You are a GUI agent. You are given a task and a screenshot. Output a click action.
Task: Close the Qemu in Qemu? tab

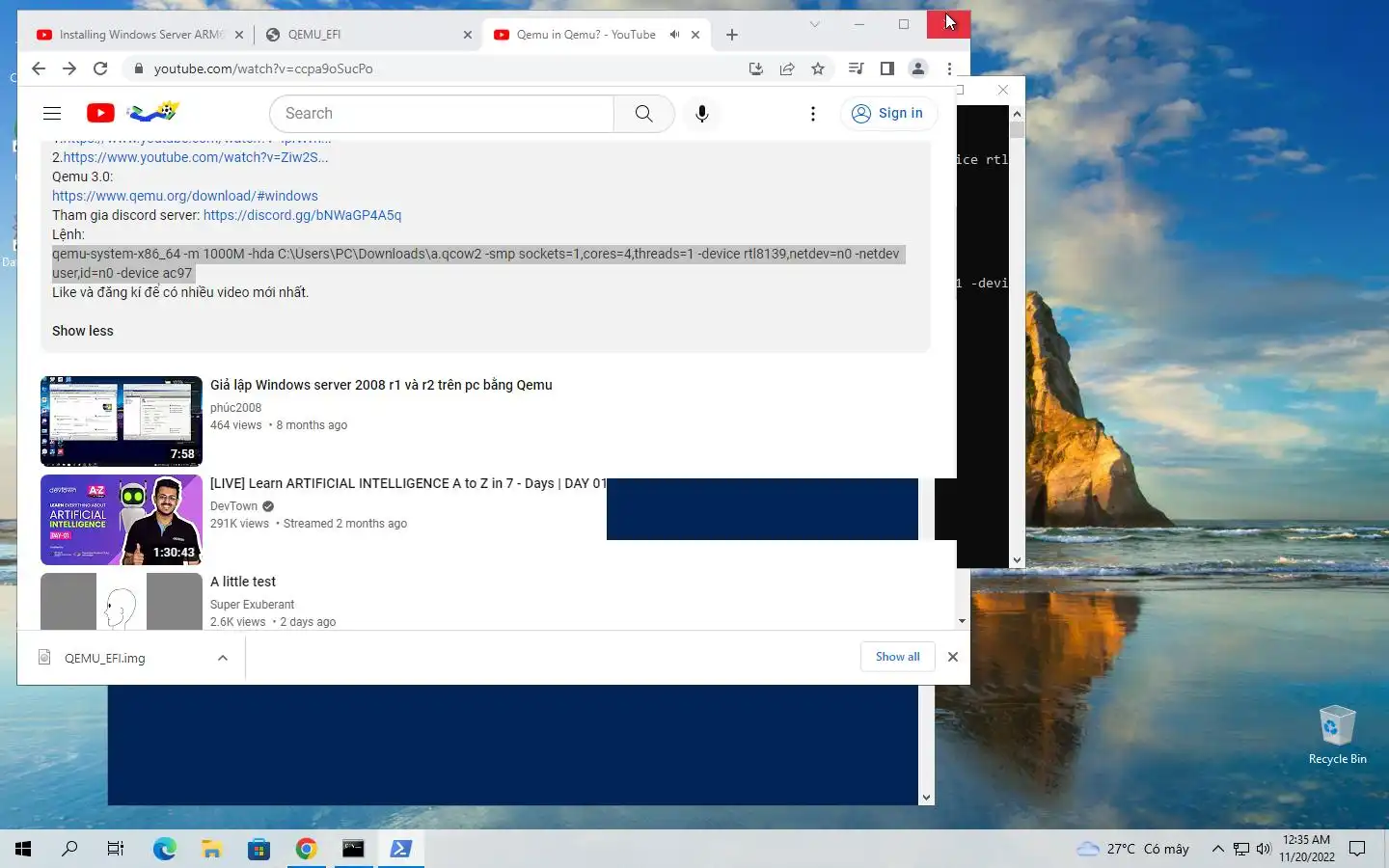coord(695,35)
